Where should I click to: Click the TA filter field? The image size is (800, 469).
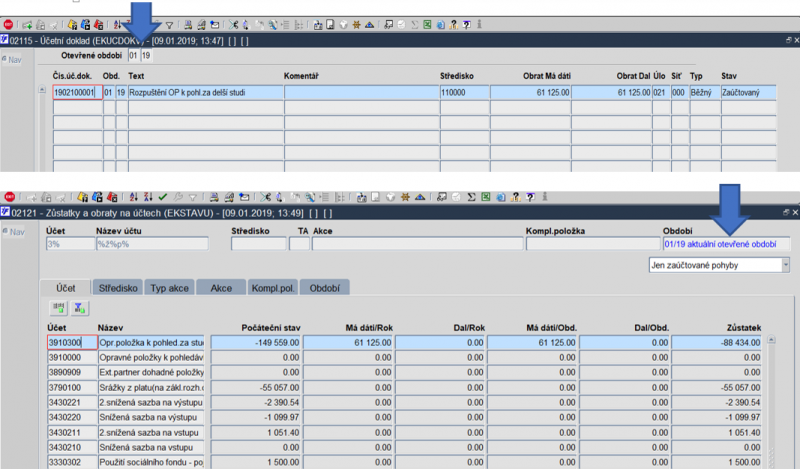tap(299, 244)
